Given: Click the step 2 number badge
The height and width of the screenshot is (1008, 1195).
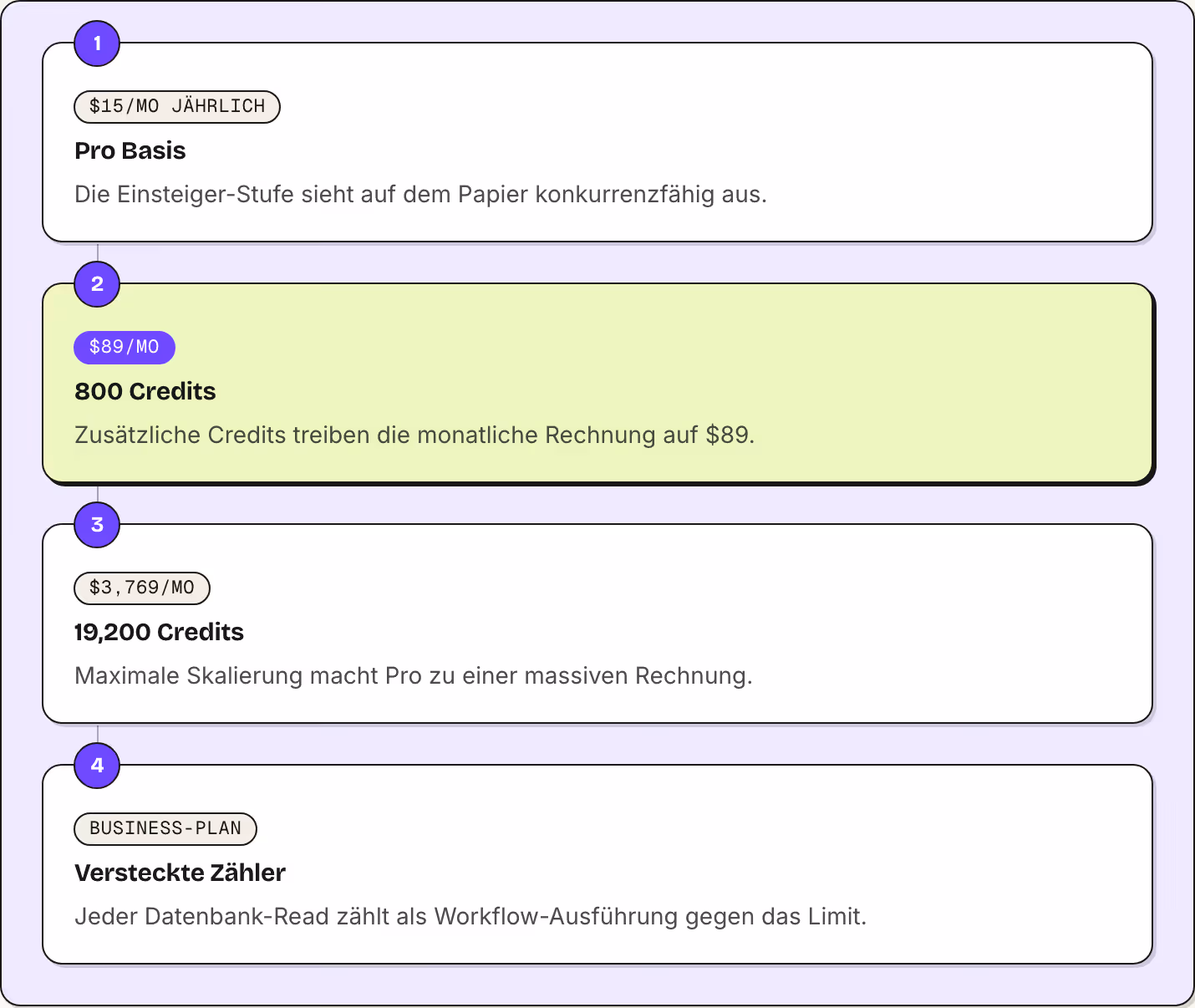Looking at the screenshot, I should click(97, 284).
